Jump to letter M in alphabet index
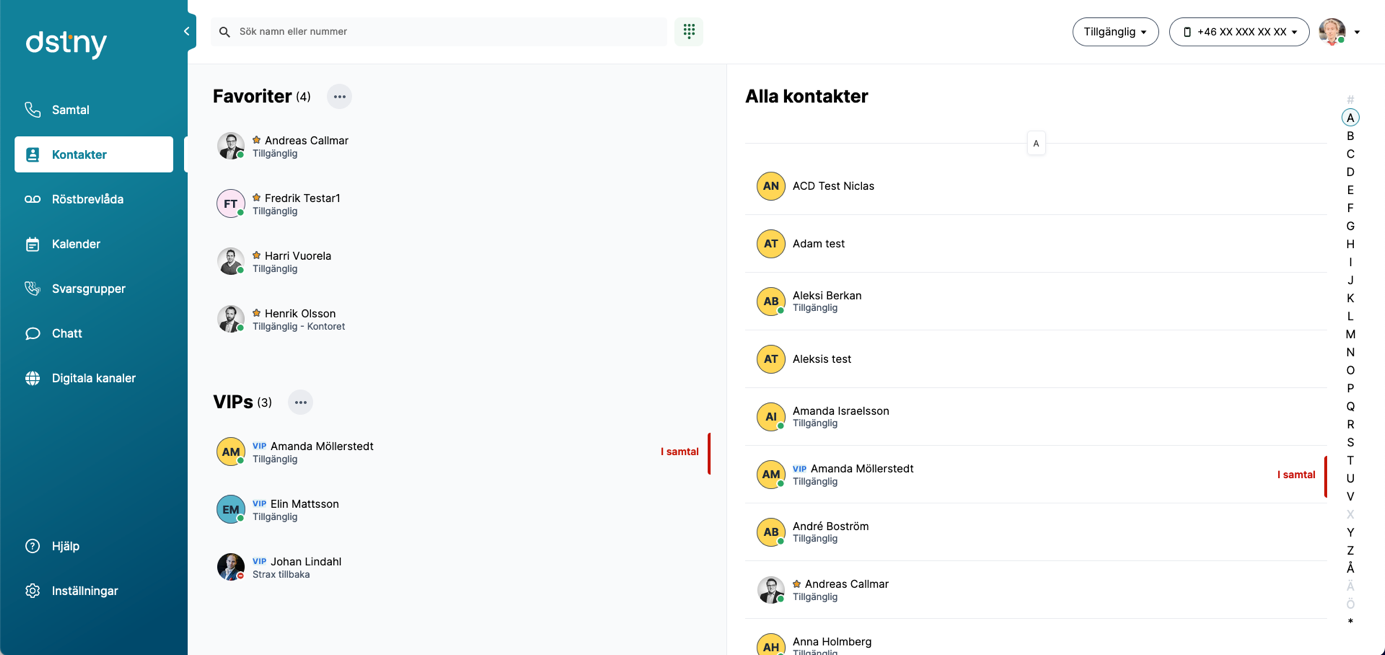This screenshot has height=655, width=1385. click(1350, 334)
